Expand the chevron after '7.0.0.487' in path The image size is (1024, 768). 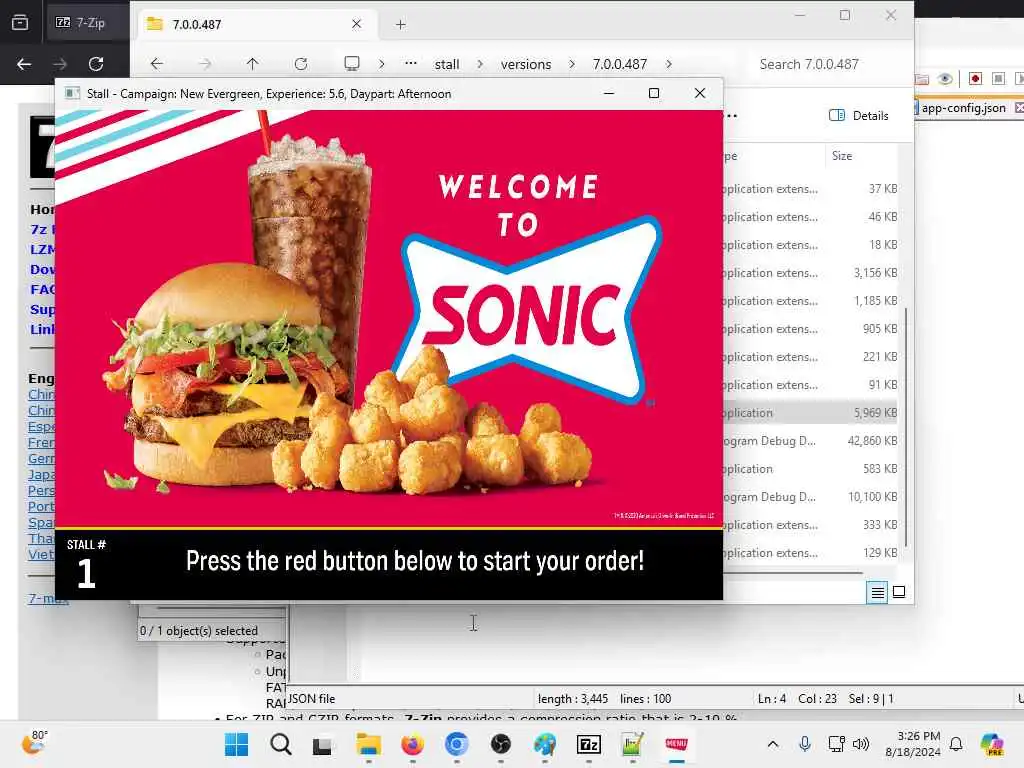coord(669,64)
